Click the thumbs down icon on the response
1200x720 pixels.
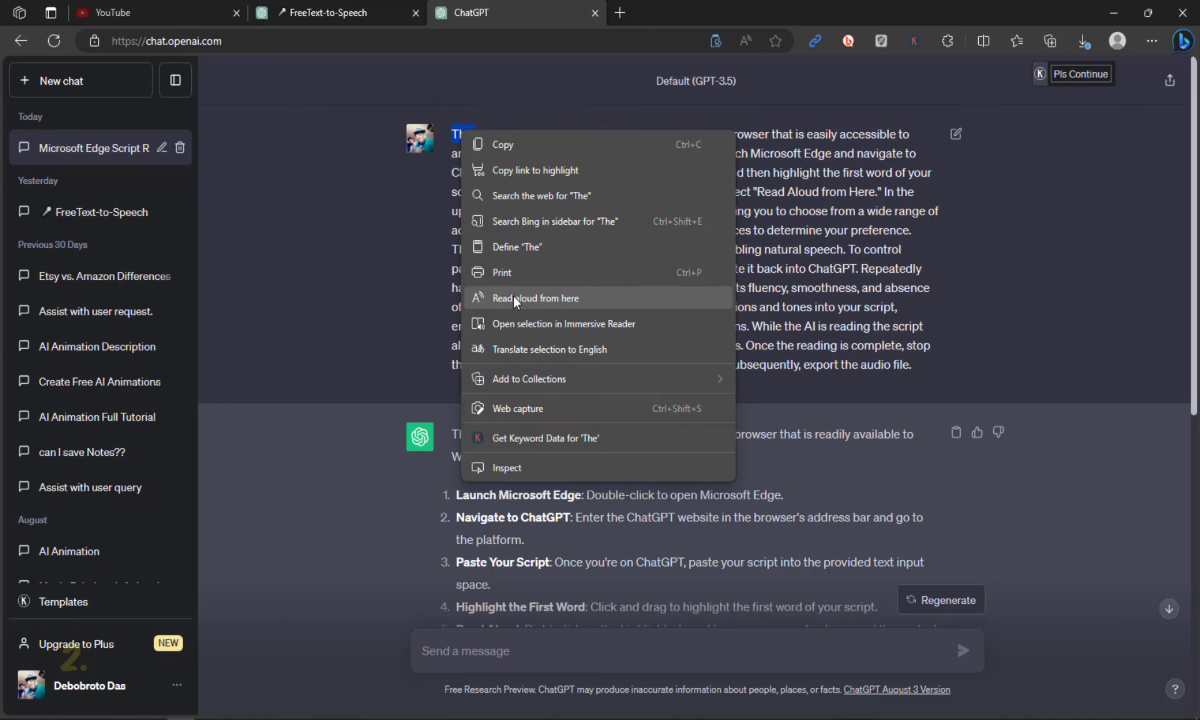pos(998,433)
